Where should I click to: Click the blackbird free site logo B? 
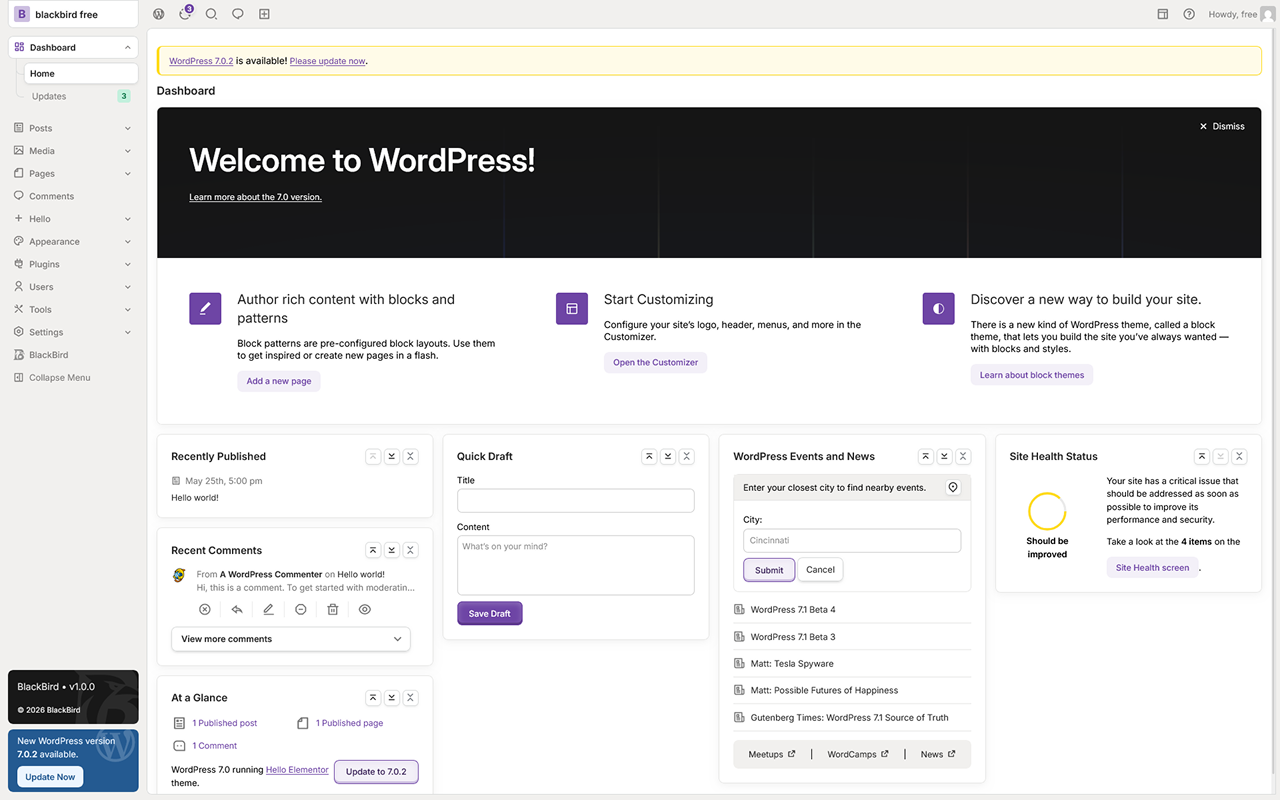point(22,14)
